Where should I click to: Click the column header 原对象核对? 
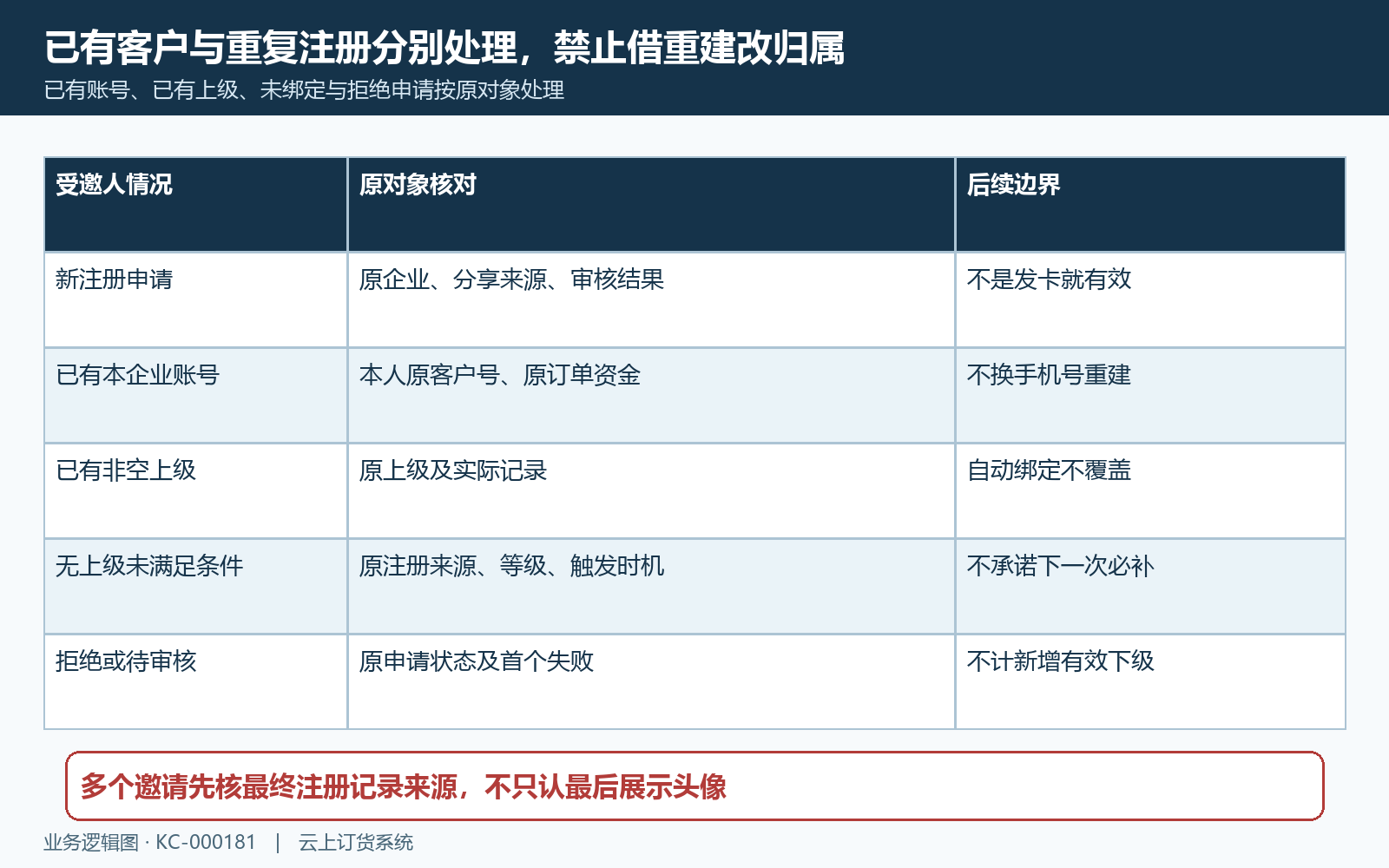click(651, 205)
